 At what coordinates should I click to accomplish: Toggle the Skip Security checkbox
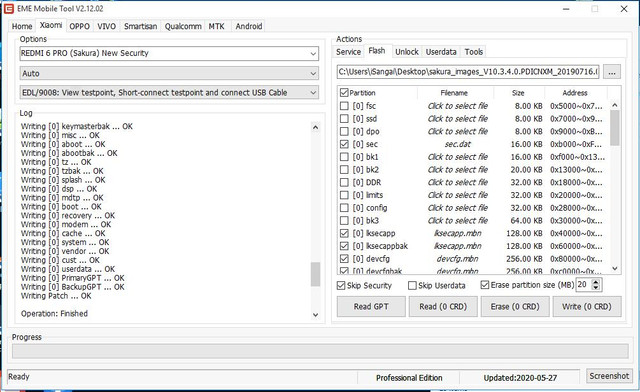tap(341, 285)
